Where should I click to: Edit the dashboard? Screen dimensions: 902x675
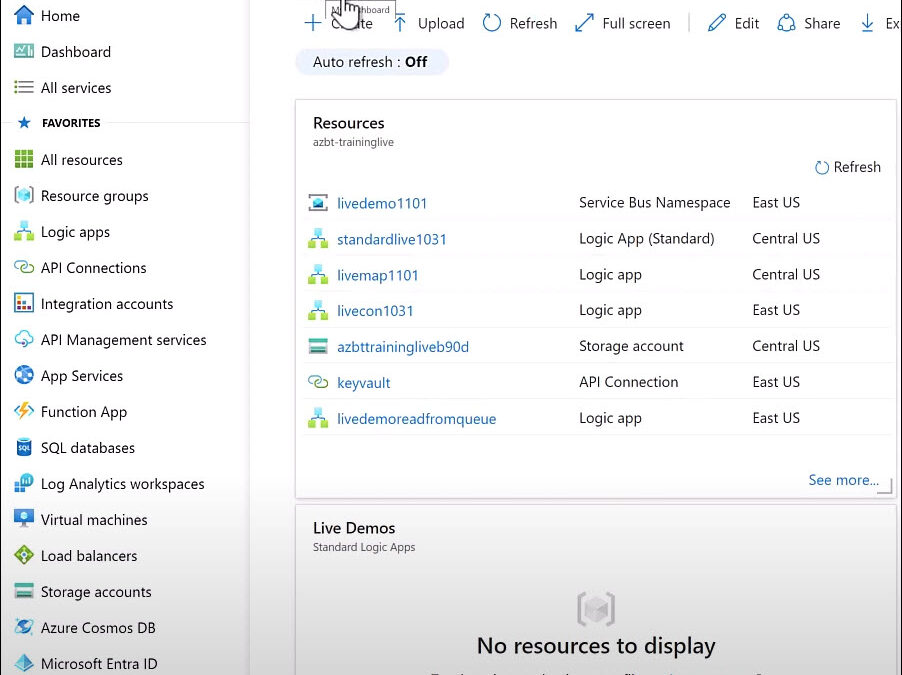point(733,23)
